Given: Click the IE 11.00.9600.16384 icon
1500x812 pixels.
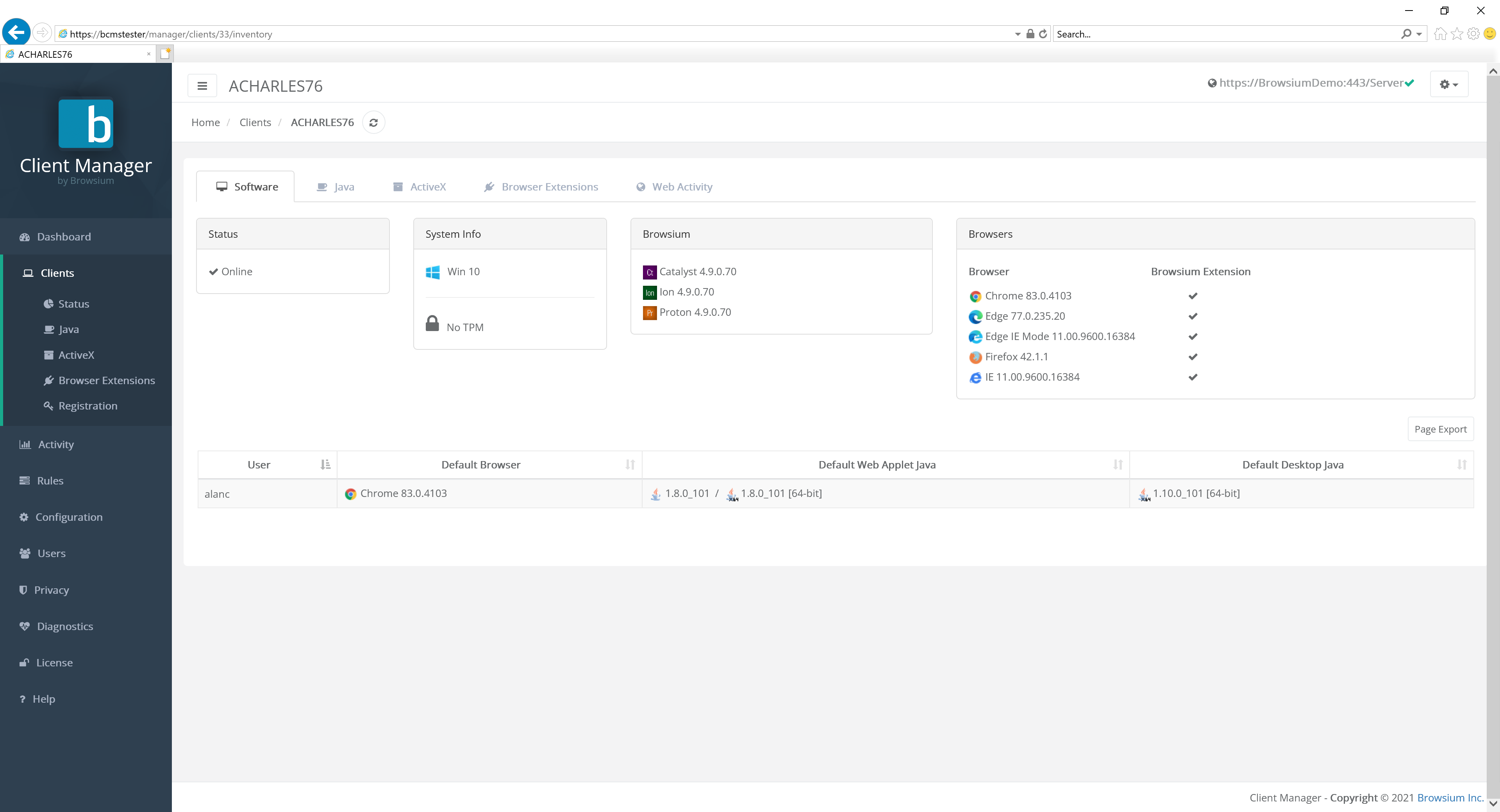Looking at the screenshot, I should click(x=975, y=378).
